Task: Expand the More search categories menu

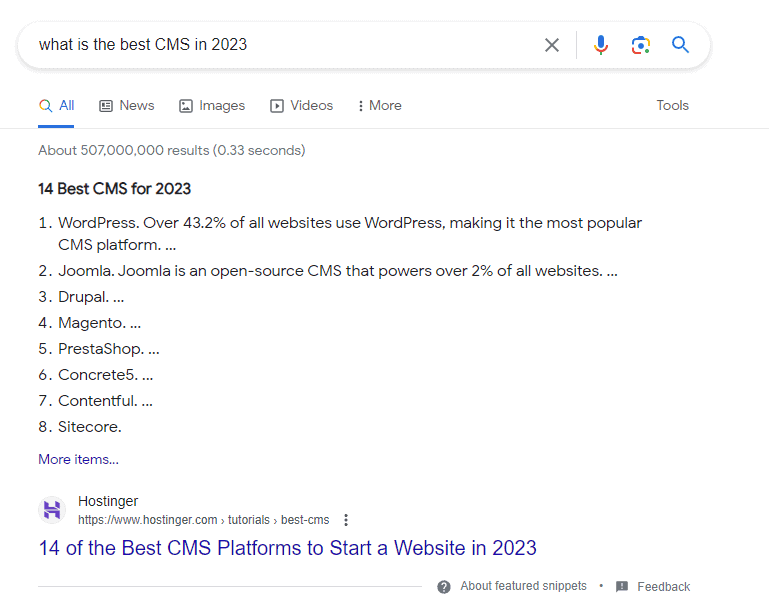Action: [380, 105]
